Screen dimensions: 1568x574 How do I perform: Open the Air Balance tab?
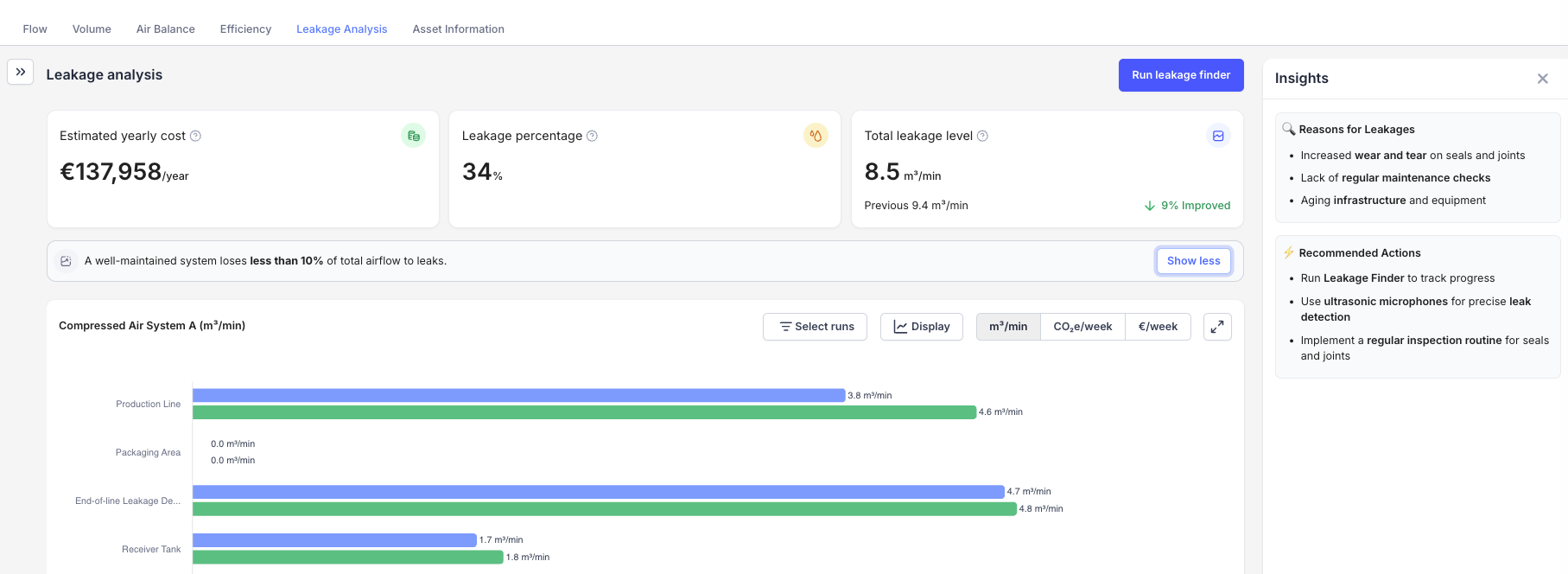[x=166, y=29]
